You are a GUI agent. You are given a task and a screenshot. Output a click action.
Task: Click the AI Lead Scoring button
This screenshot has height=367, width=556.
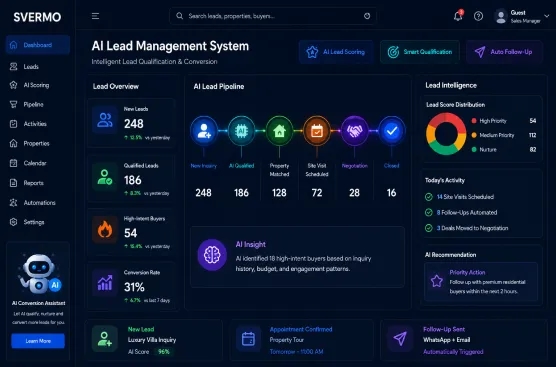[336, 52]
